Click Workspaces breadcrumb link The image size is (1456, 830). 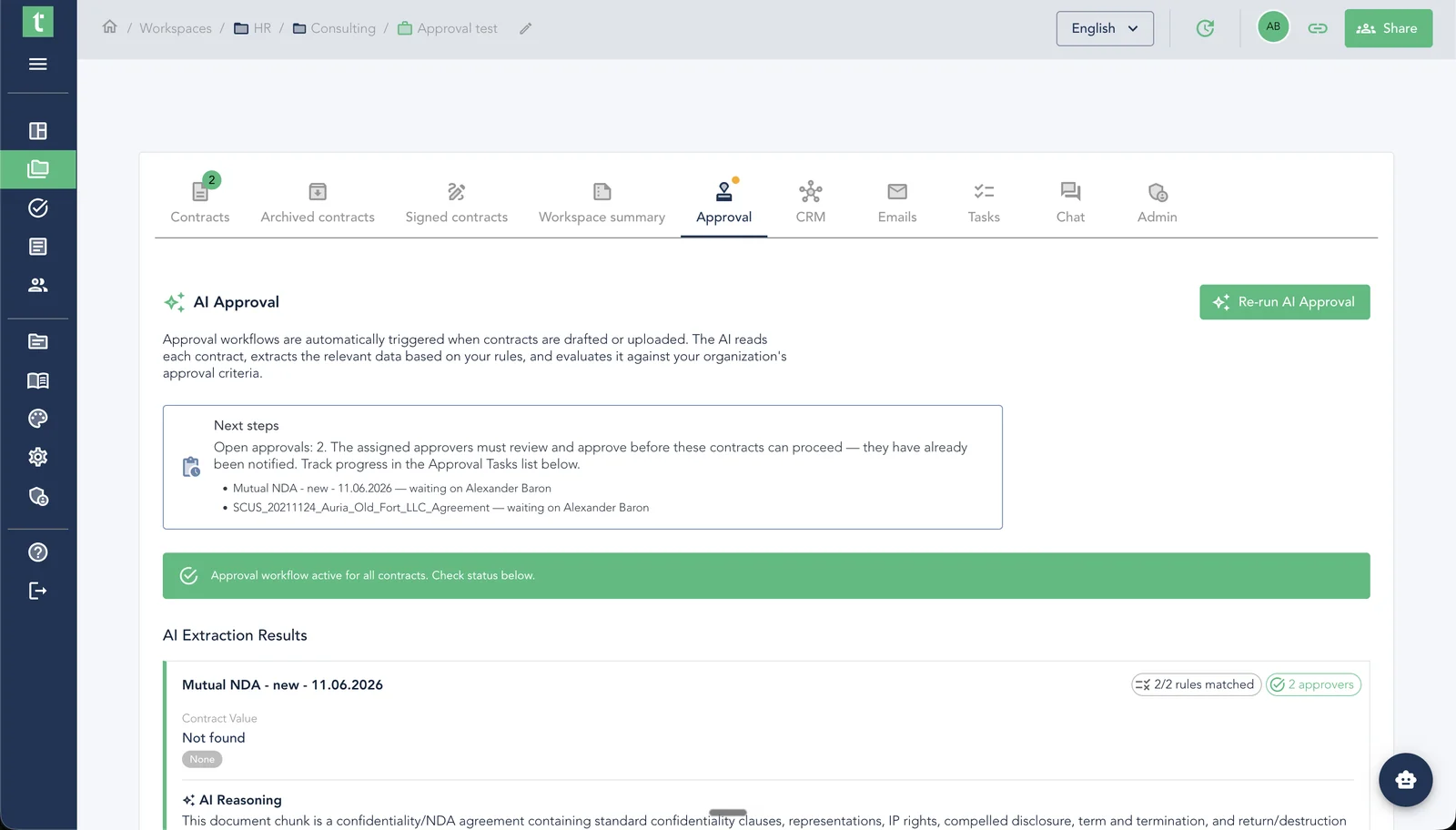(x=176, y=28)
